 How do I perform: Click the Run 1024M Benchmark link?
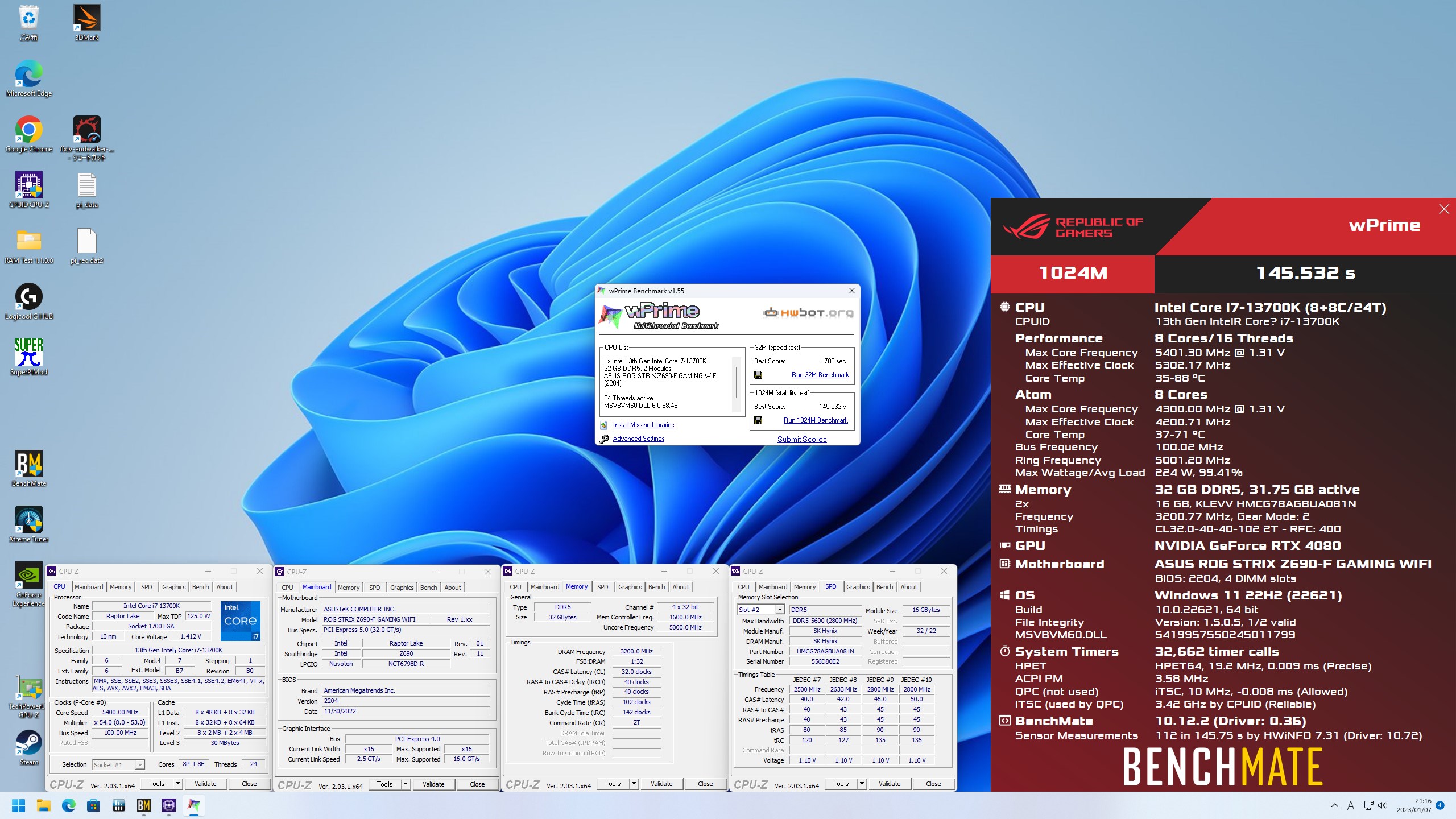point(816,420)
